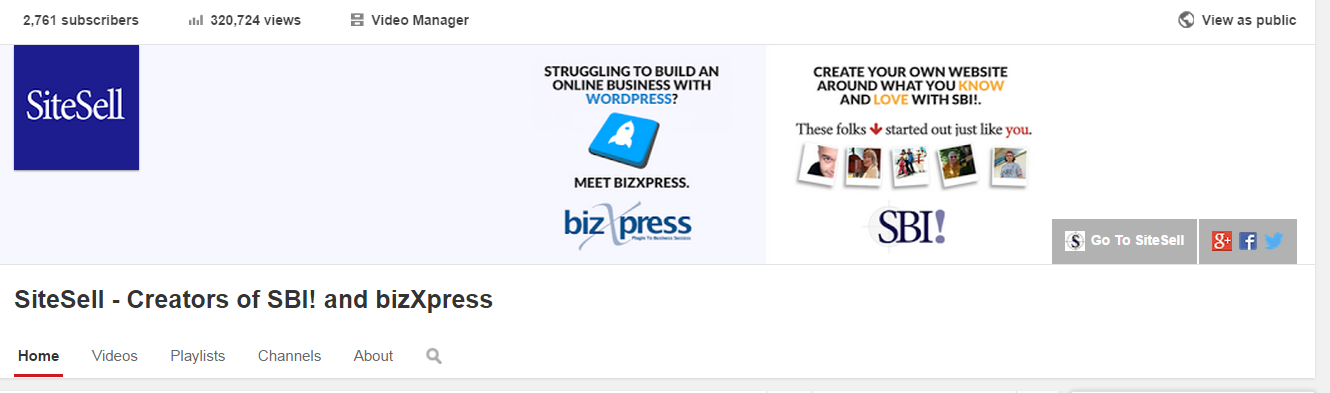Switch to the Videos tab
Image resolution: width=1330 pixels, height=393 pixels.
(x=115, y=356)
